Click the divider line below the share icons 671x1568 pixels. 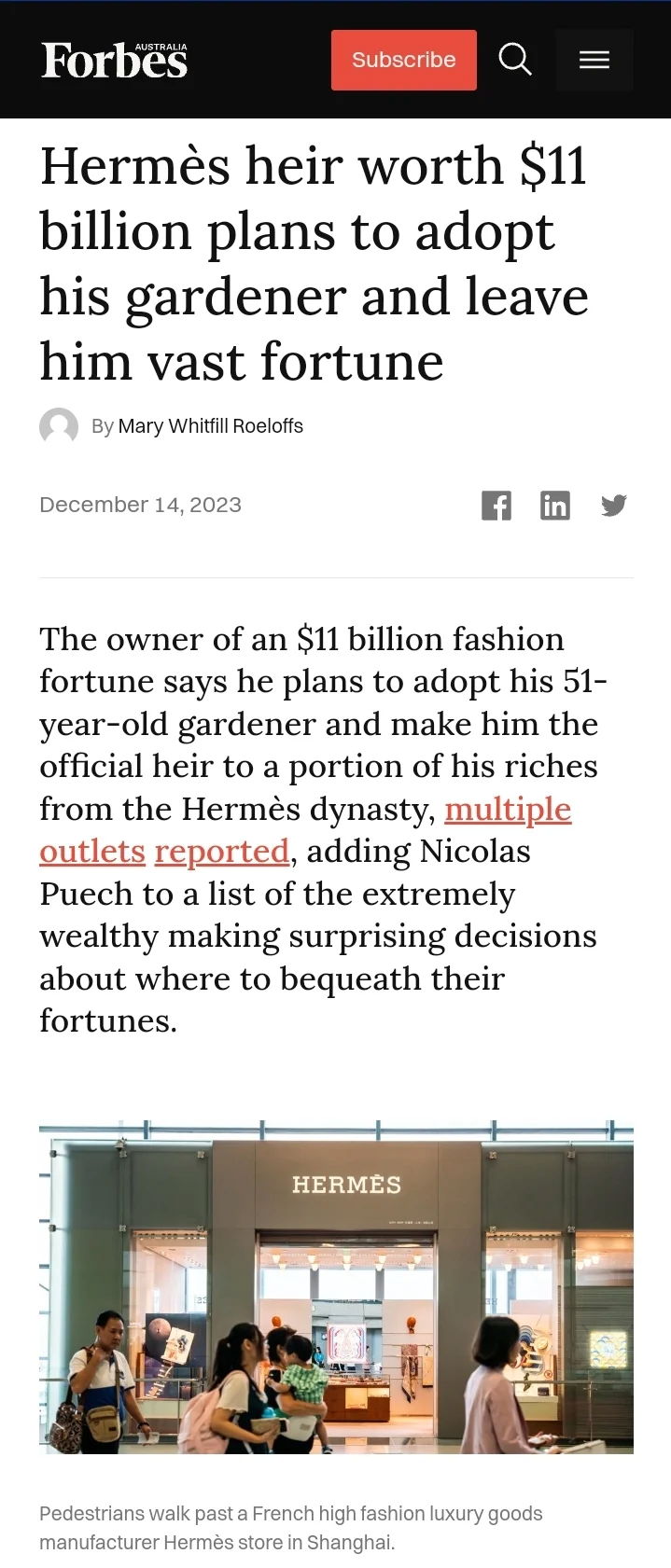(x=336, y=577)
